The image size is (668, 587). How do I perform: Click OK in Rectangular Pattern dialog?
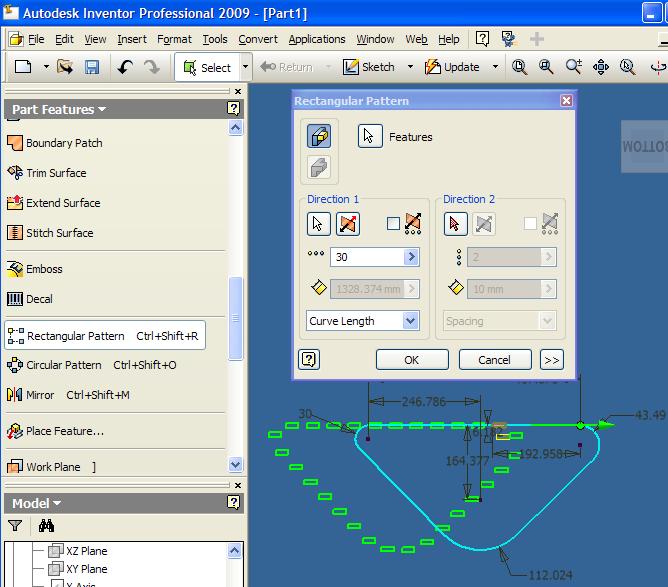click(x=412, y=360)
